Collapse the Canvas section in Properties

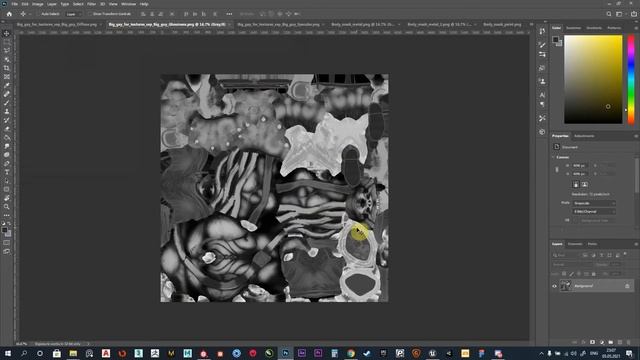point(553,157)
